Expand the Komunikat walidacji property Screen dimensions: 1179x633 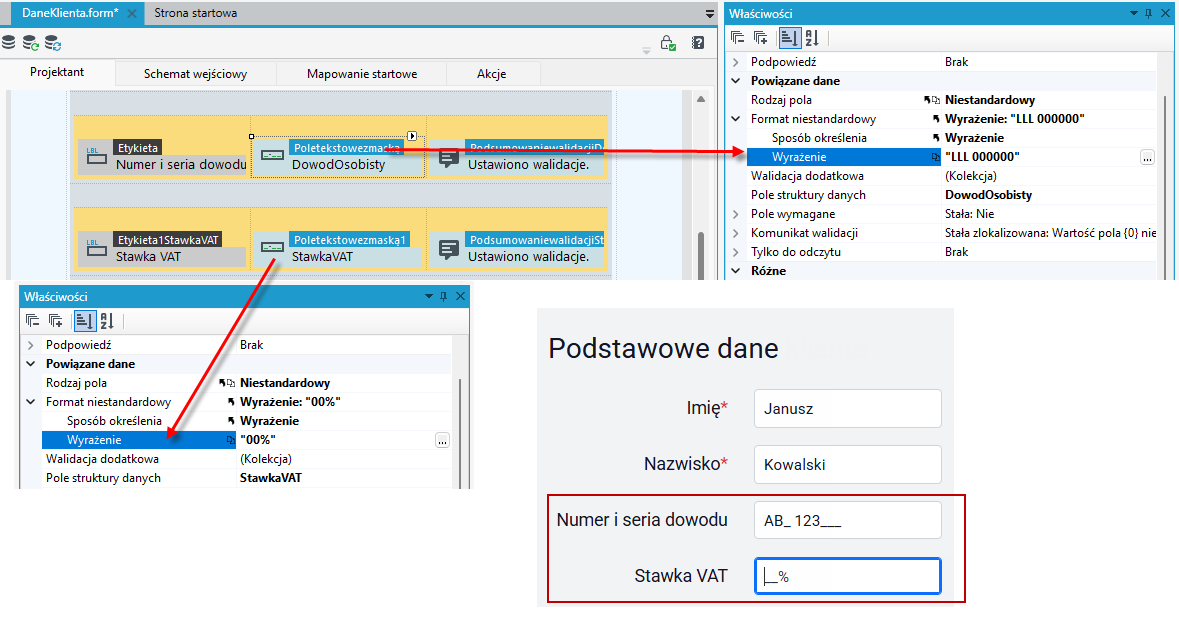[x=736, y=233]
